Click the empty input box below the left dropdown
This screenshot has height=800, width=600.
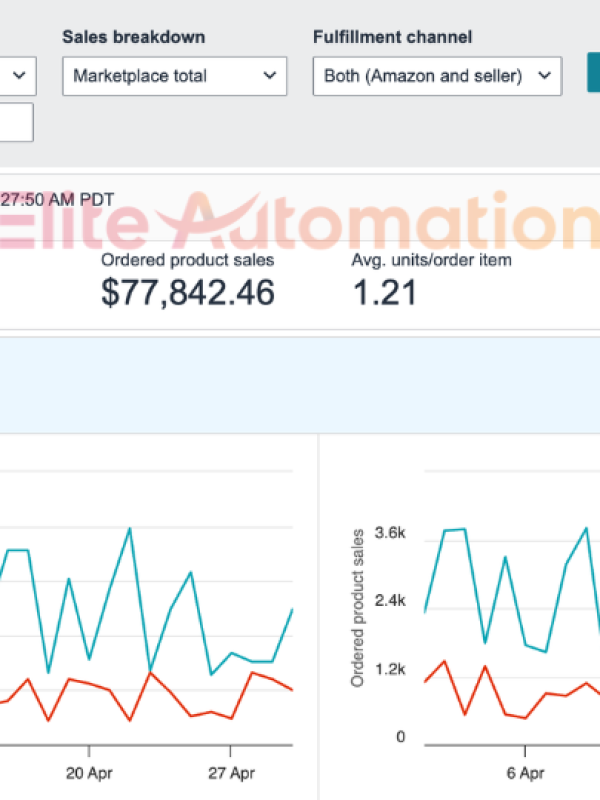(x=16, y=122)
